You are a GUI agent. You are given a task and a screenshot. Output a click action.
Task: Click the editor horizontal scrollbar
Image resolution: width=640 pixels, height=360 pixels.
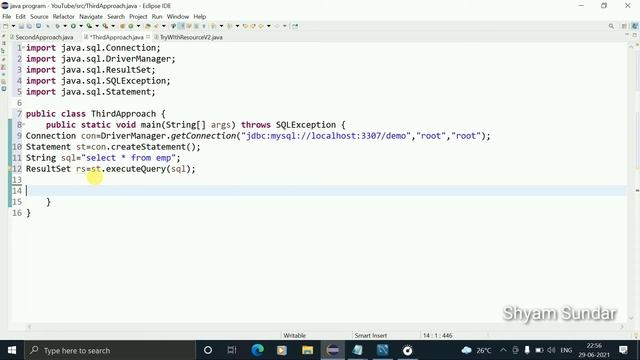click(325, 327)
